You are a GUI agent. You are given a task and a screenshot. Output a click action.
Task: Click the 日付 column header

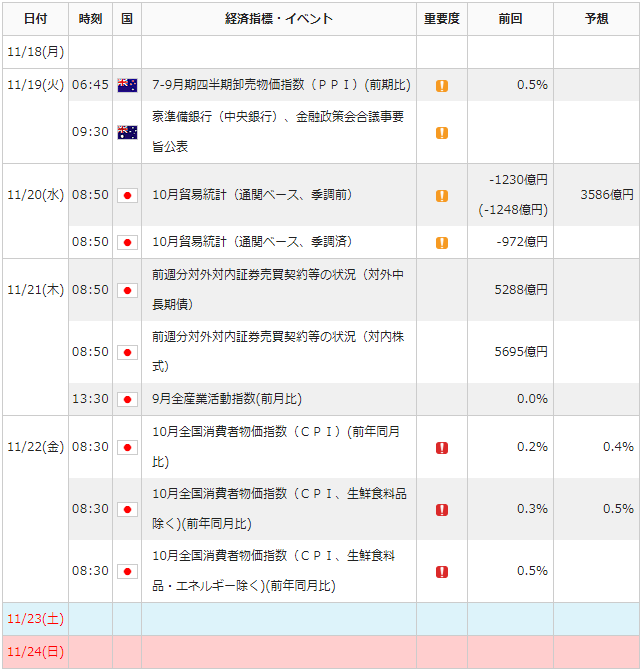point(36,19)
